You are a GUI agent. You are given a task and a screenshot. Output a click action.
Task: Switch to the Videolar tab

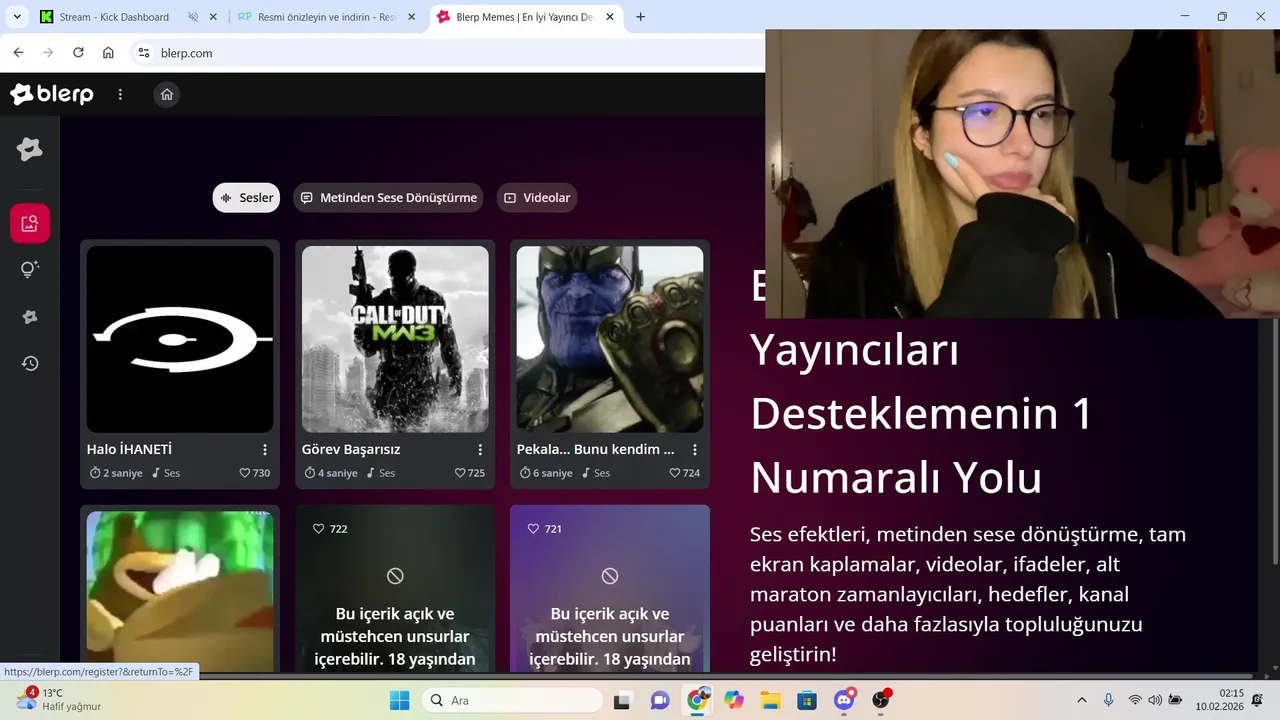click(x=537, y=198)
